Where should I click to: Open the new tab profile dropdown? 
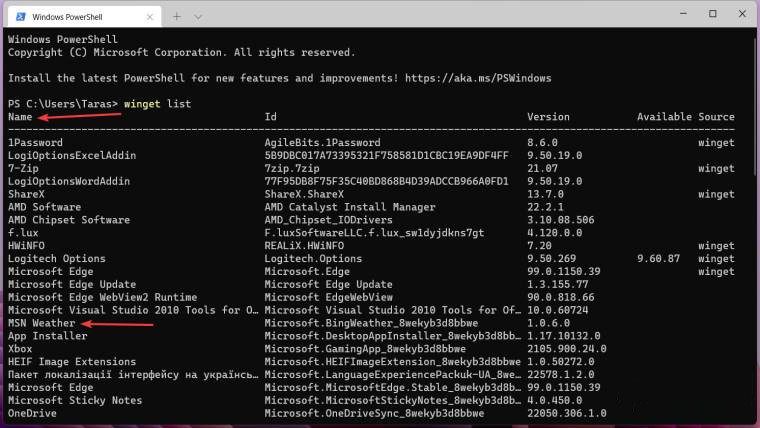click(198, 17)
